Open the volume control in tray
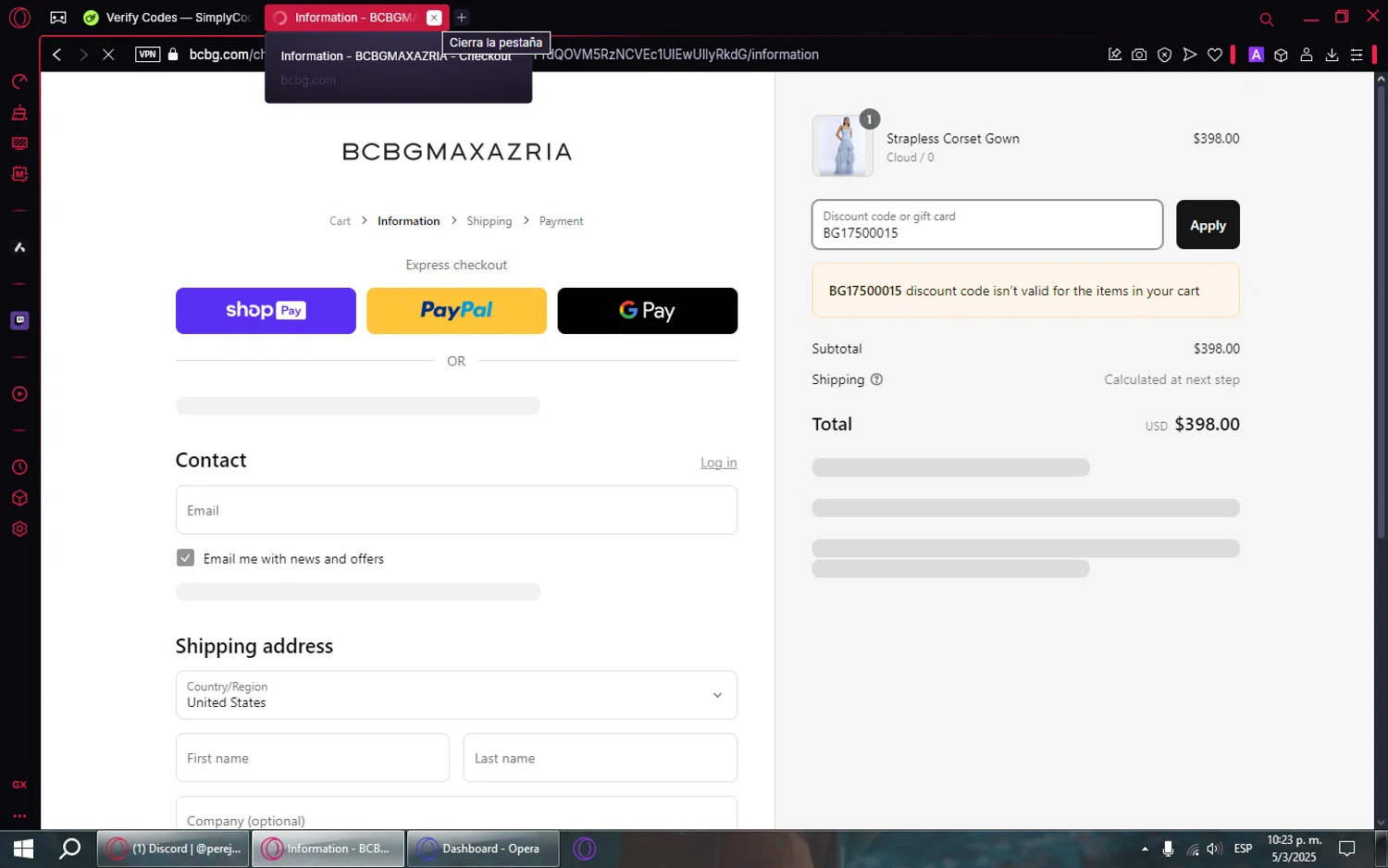This screenshot has height=868, width=1388. click(1214, 849)
